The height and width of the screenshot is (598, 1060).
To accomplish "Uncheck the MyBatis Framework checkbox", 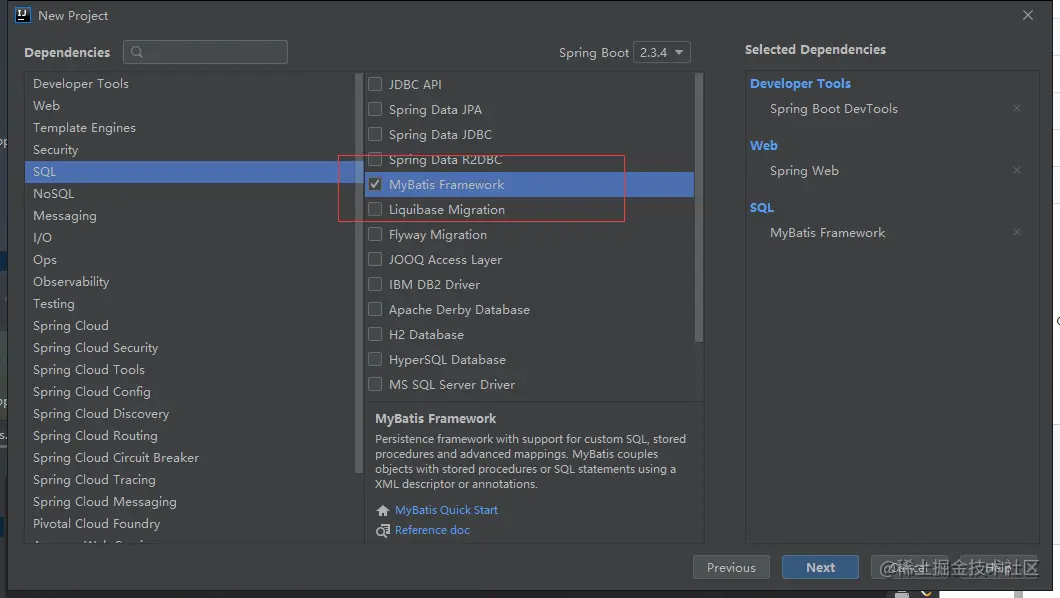I will click(x=375, y=184).
